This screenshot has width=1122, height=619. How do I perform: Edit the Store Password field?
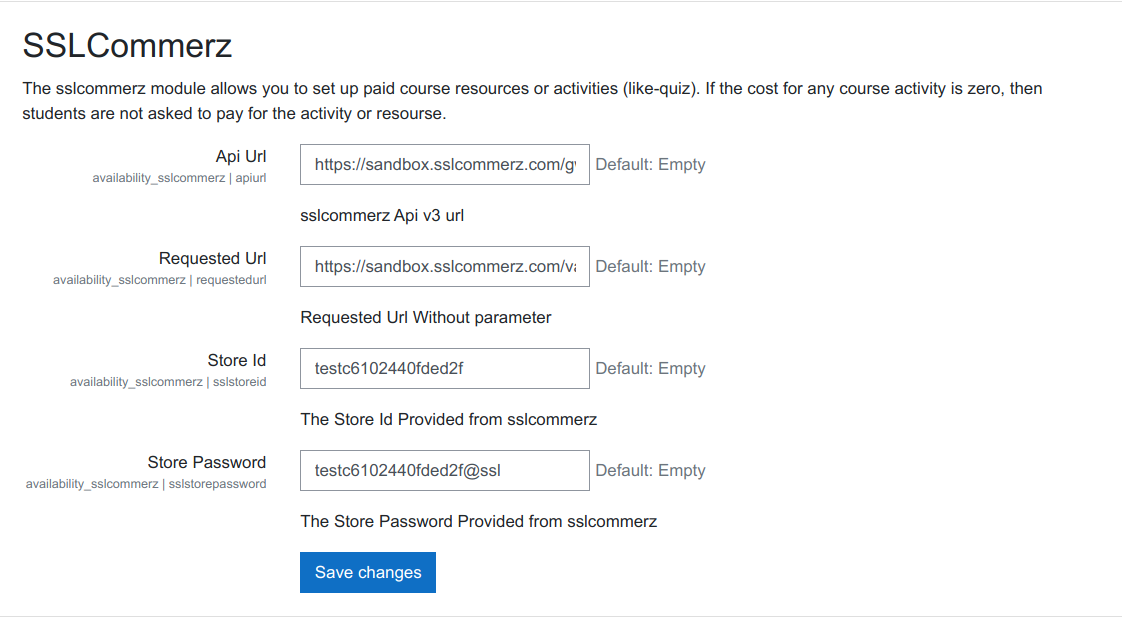coord(444,470)
